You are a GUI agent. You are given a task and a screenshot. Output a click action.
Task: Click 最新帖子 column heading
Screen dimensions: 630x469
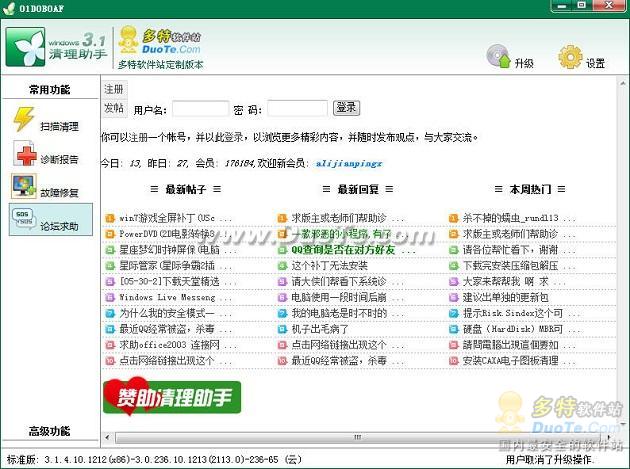(x=186, y=189)
